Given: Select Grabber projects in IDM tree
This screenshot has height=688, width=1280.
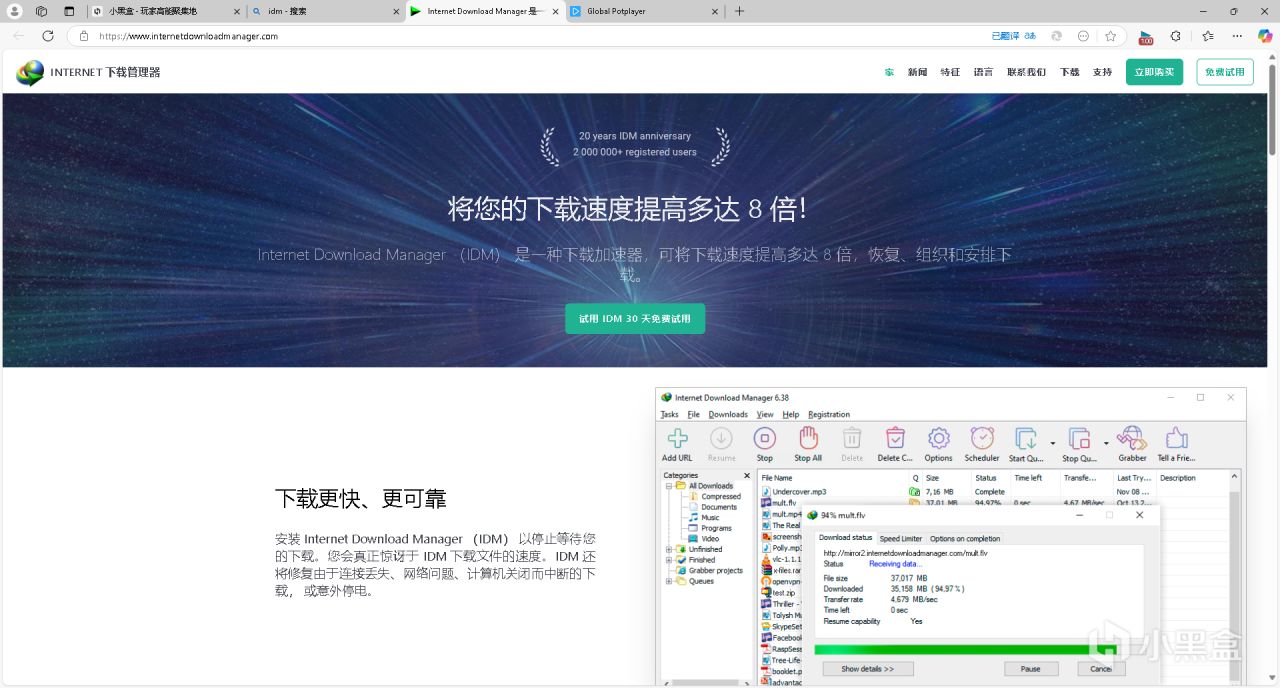Looking at the screenshot, I should pos(716,570).
